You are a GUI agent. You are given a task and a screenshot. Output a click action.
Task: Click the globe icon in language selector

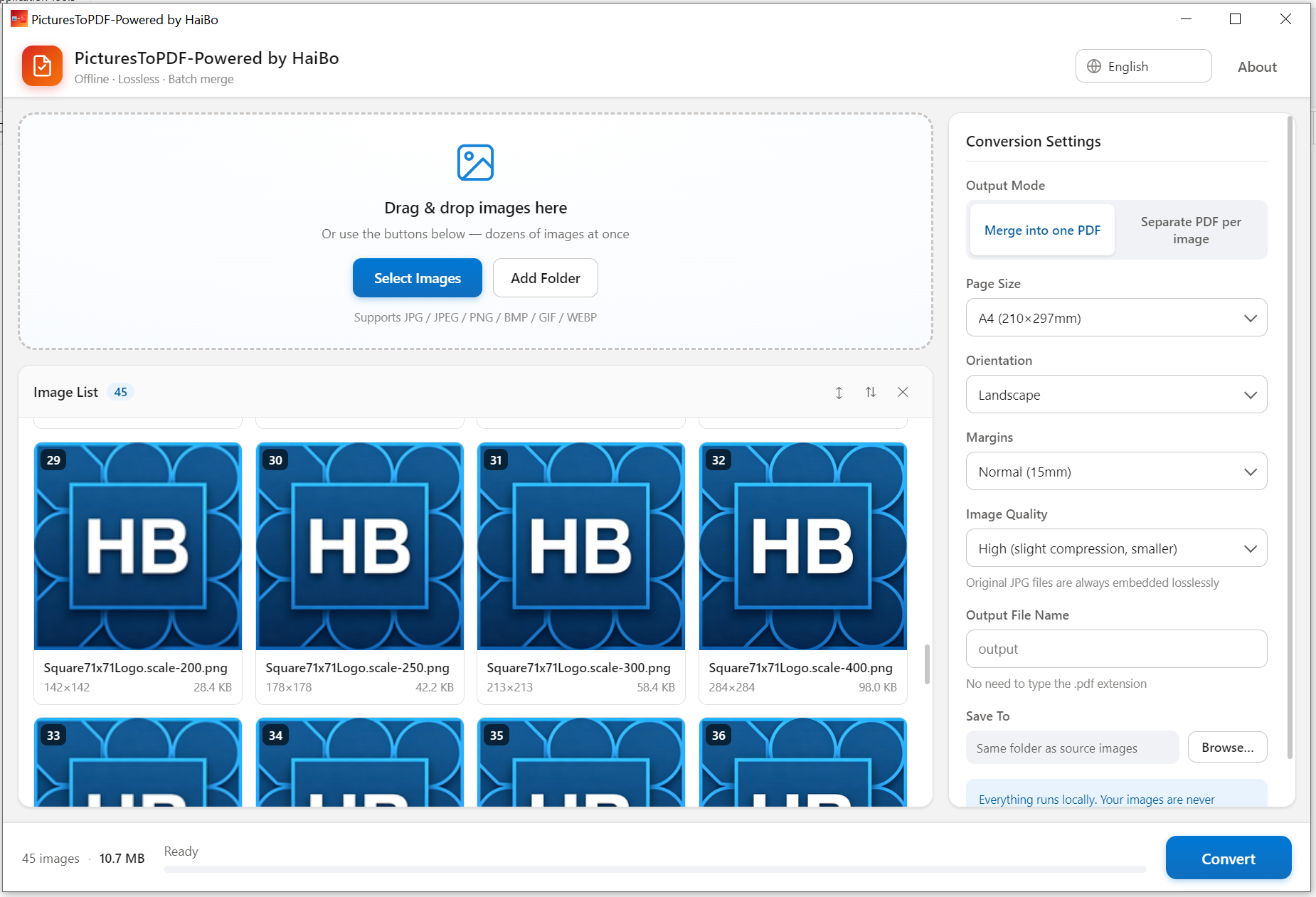1094,66
